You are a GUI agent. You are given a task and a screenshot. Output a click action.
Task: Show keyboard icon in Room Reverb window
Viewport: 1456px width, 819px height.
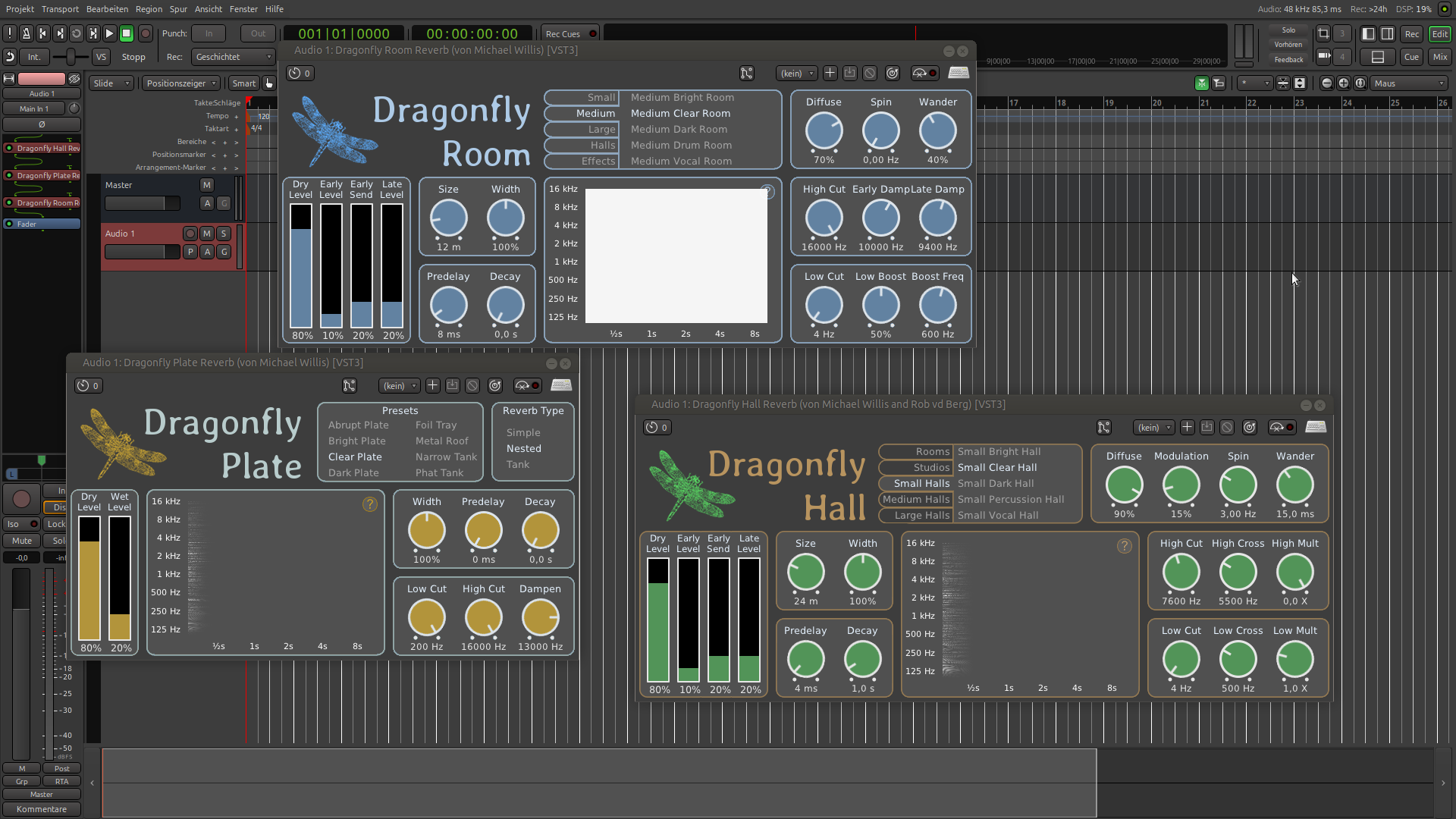point(959,74)
